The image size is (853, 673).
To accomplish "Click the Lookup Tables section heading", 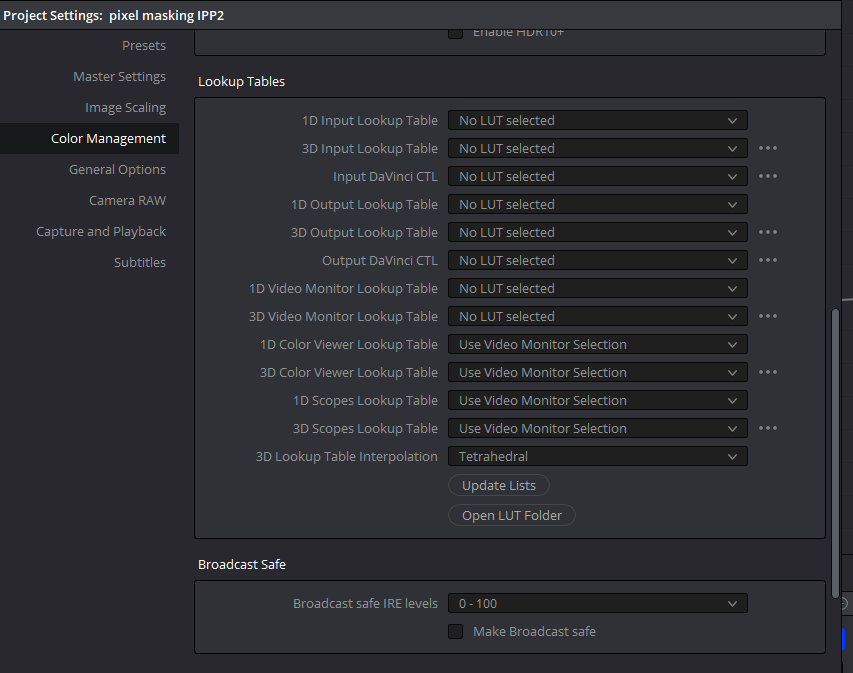I will 242,82.
